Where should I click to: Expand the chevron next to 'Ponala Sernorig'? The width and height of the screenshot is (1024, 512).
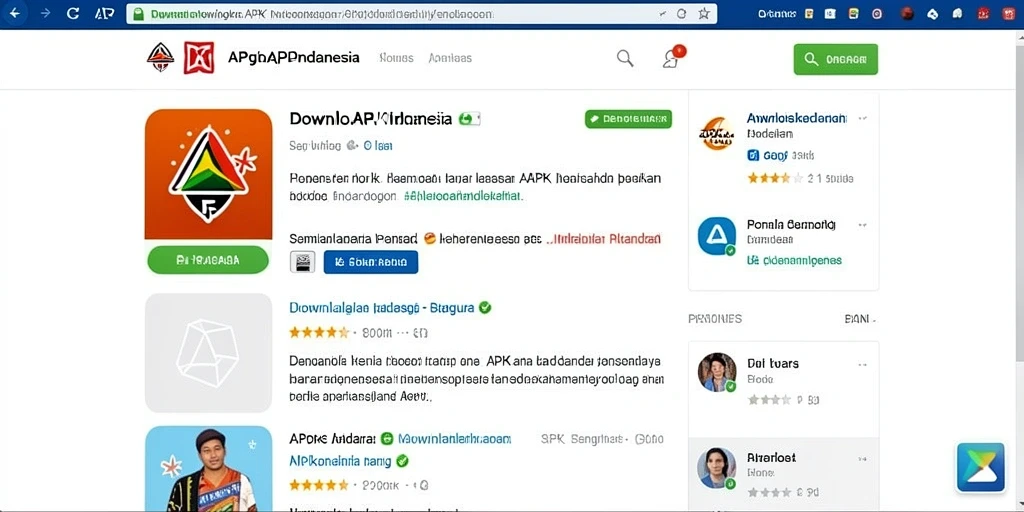[x=863, y=225]
